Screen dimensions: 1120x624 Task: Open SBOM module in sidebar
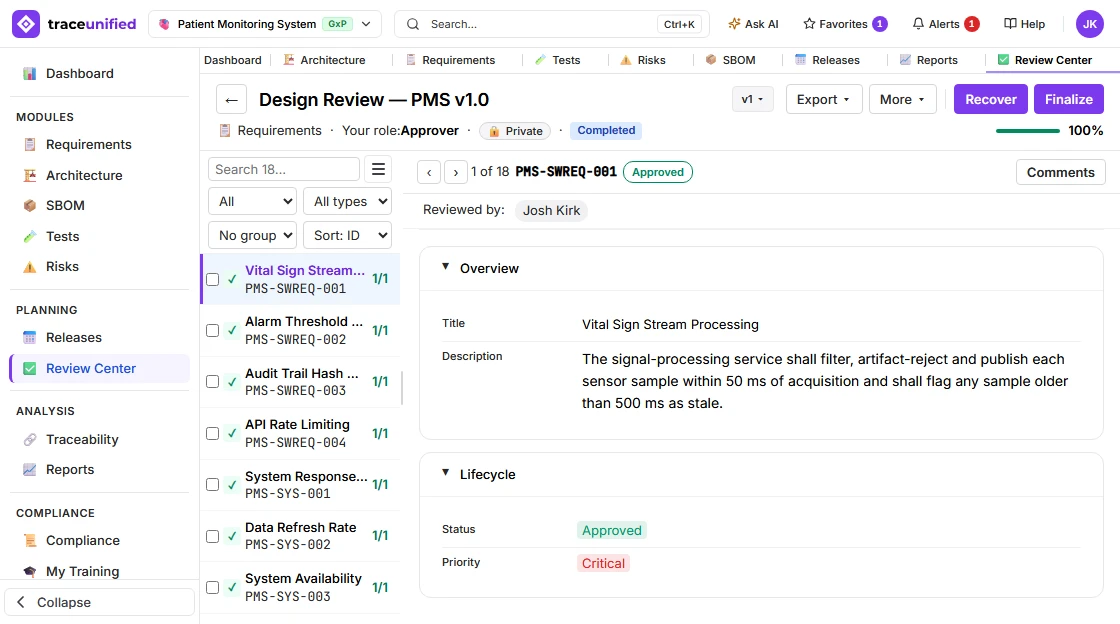(x=99, y=206)
